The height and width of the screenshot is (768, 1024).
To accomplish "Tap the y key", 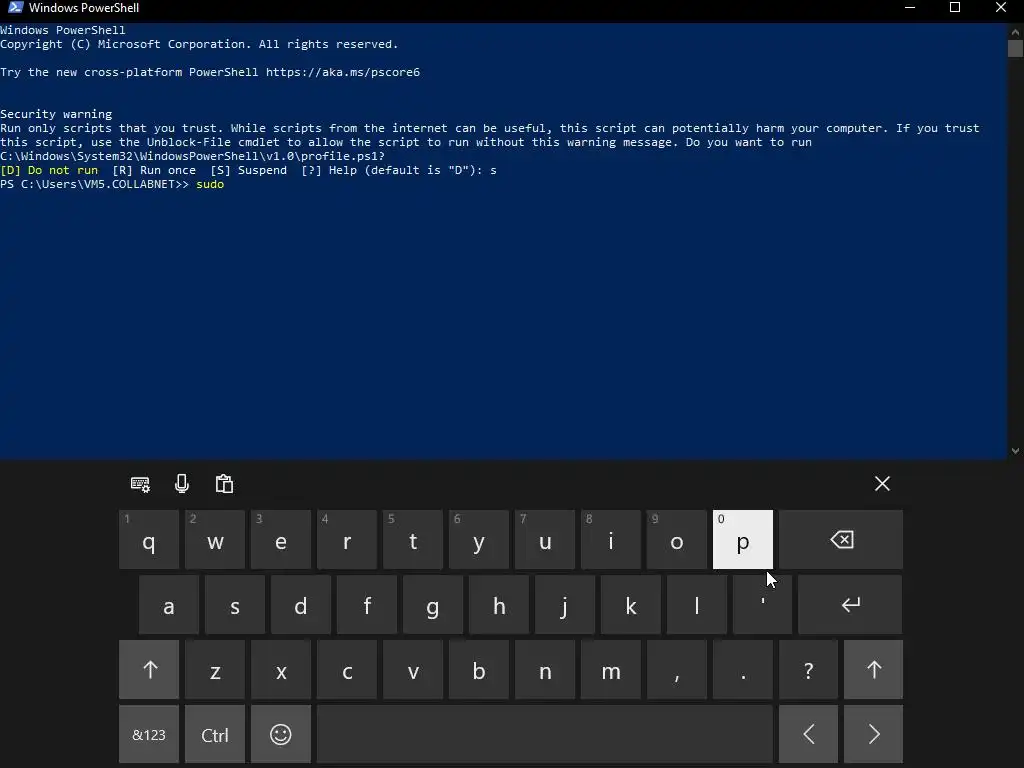I will click(x=479, y=539).
